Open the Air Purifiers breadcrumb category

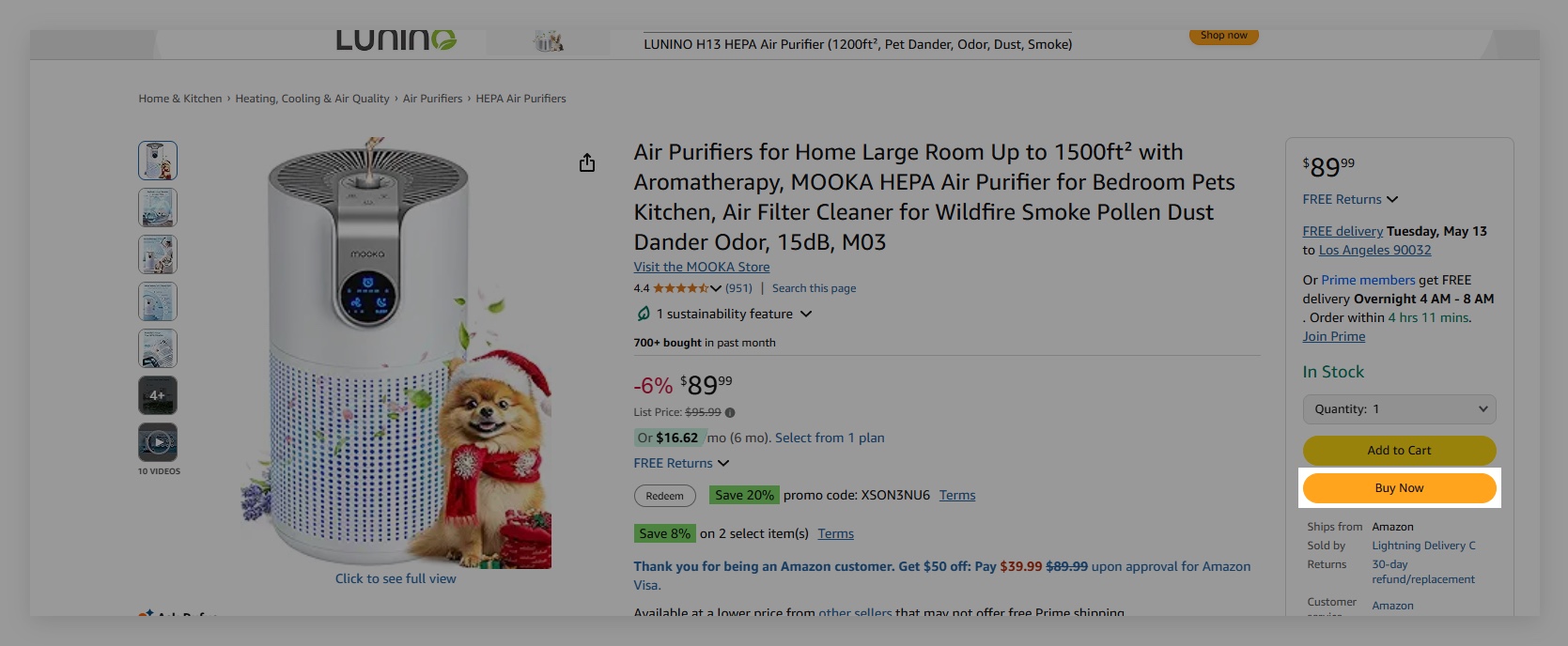point(432,99)
